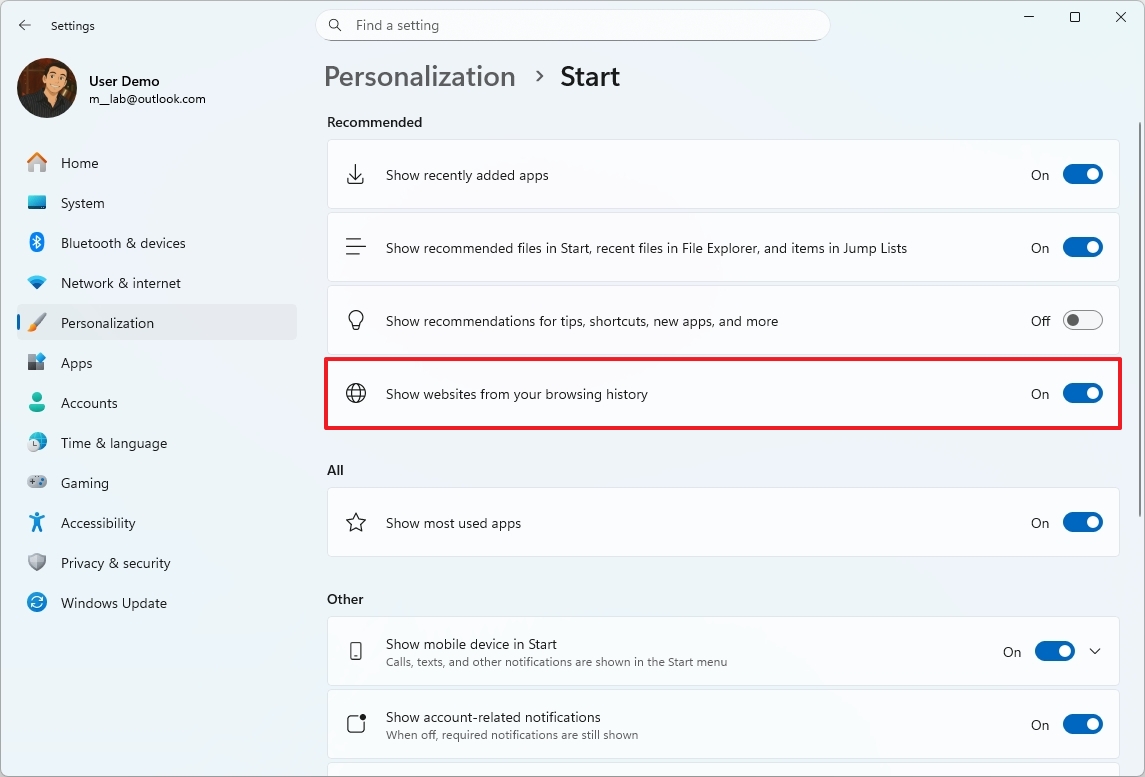1145x777 pixels.
Task: Navigate back to Personalization breadcrumb
Action: [420, 77]
